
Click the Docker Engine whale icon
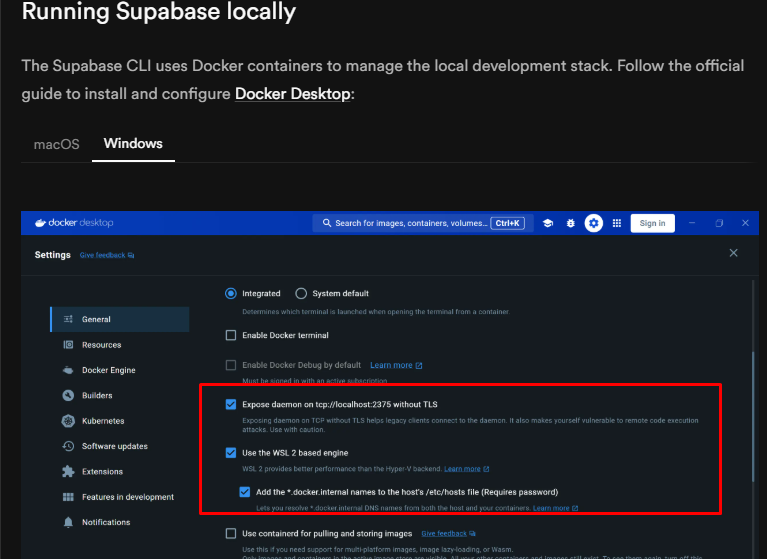(68, 370)
